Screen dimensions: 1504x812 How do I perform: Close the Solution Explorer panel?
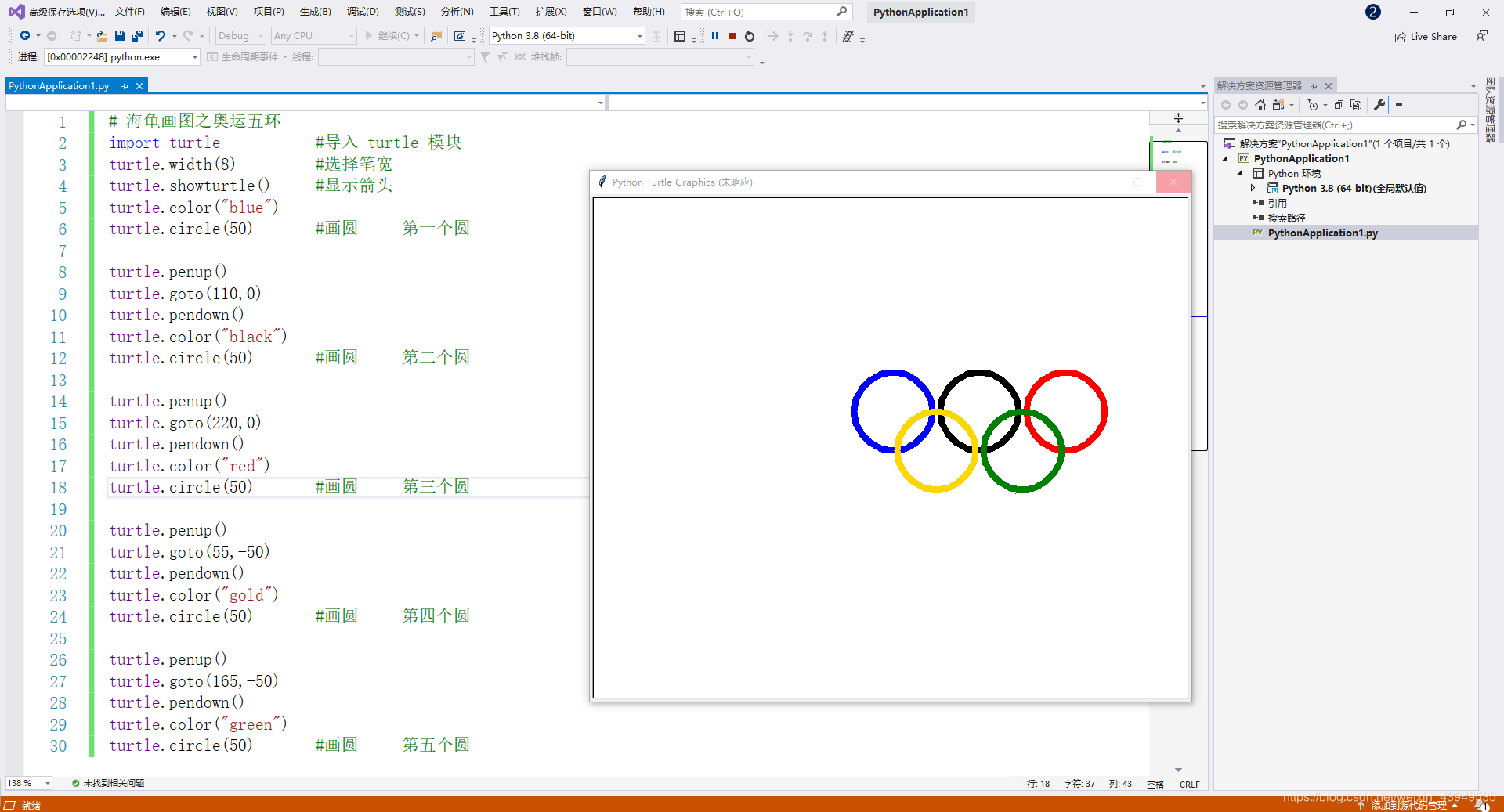1329,86
